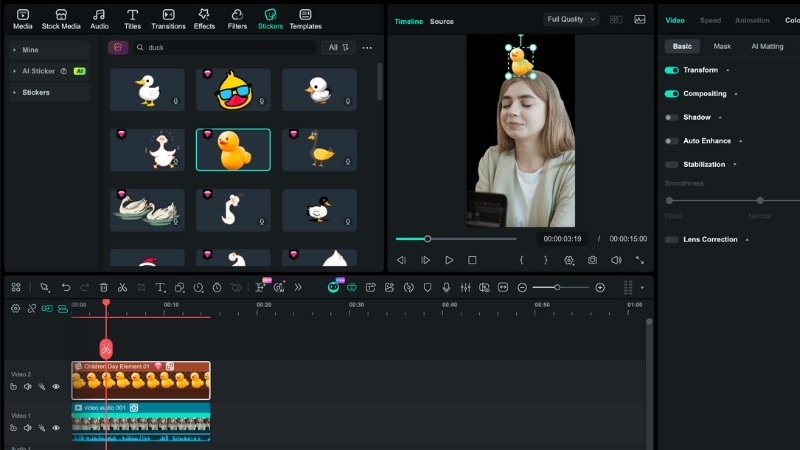Expand the Mine section in sidebar
The height and width of the screenshot is (450, 800).
[30, 49]
